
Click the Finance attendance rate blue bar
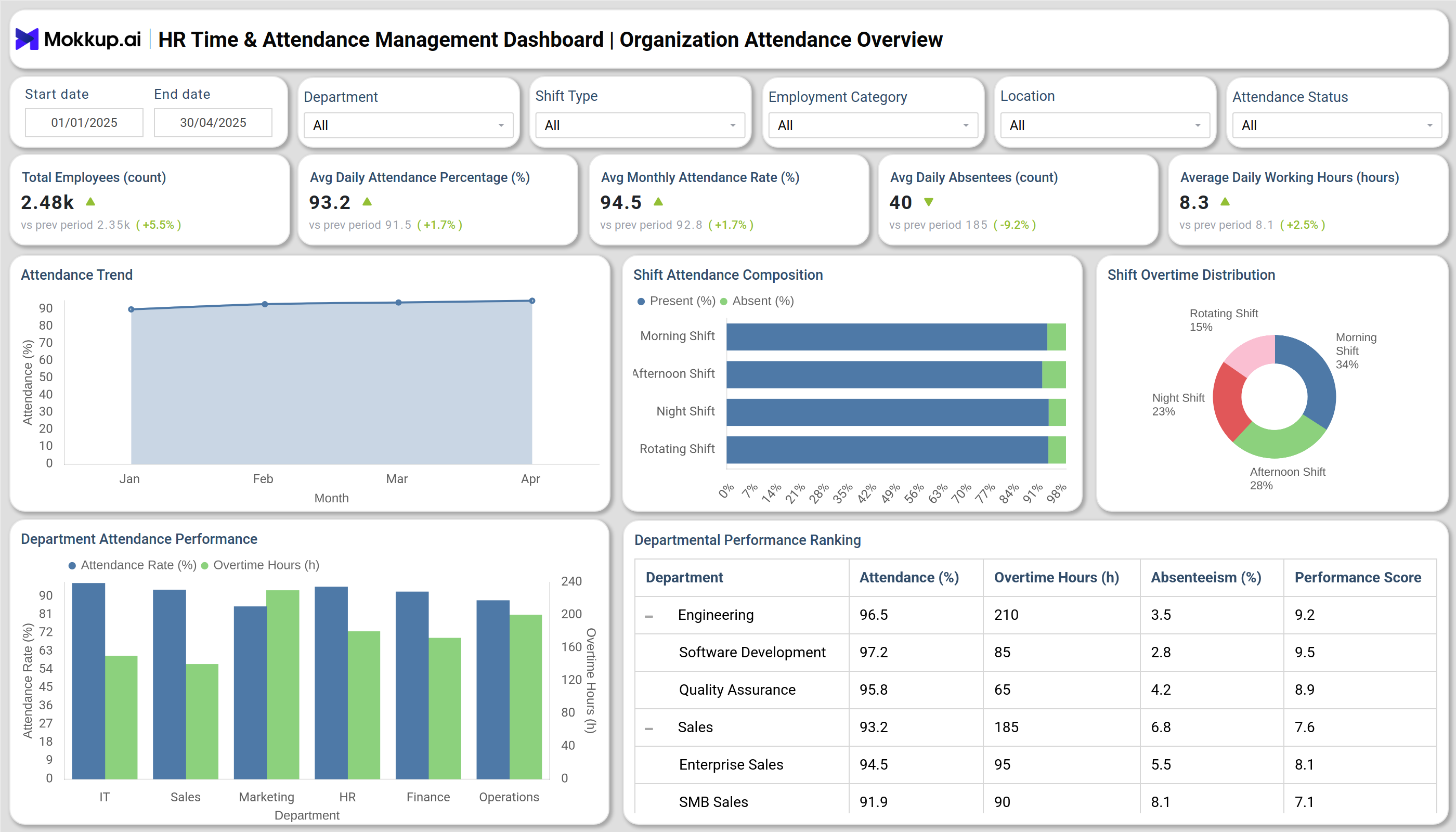coord(412,685)
